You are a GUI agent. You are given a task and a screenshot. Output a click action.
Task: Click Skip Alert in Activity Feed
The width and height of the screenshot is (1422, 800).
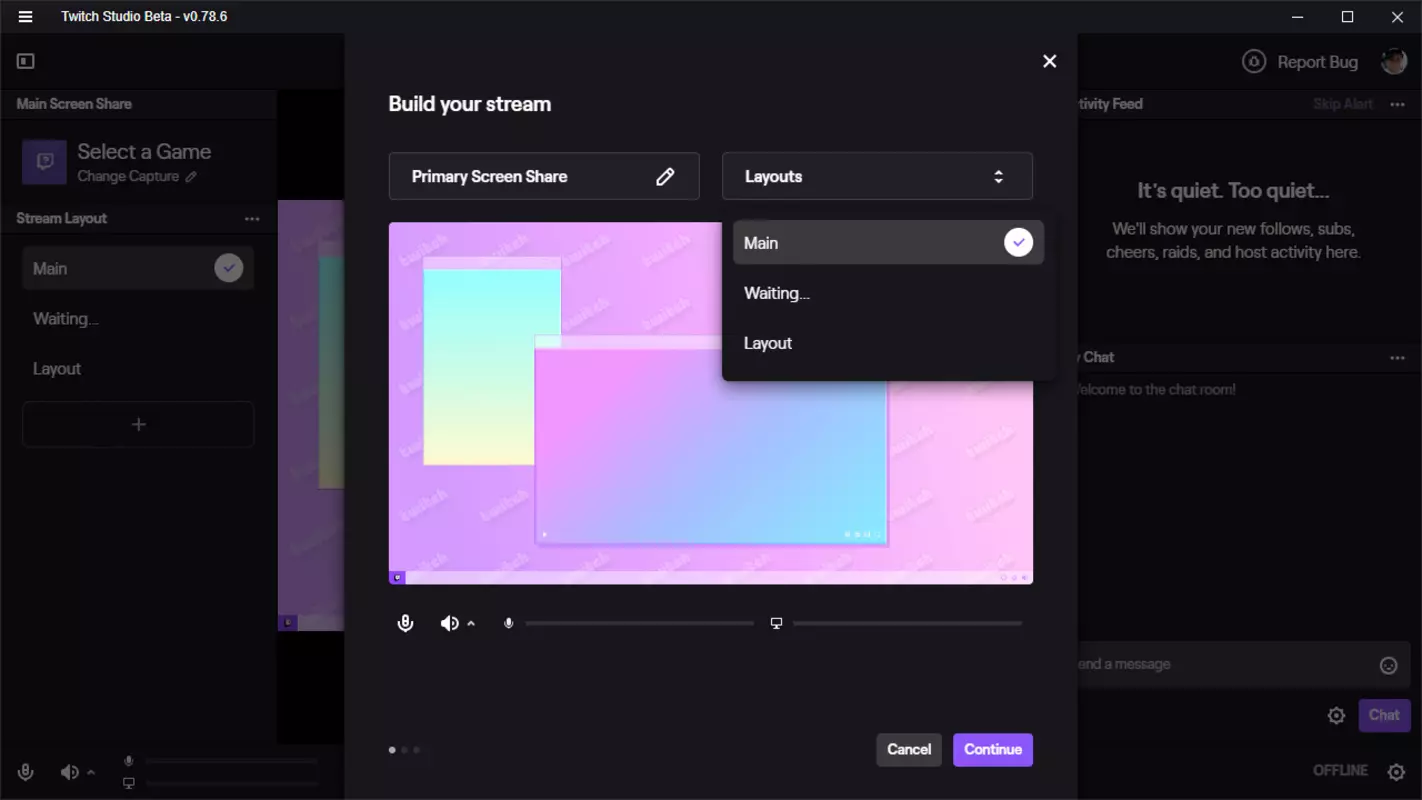[x=1343, y=104]
